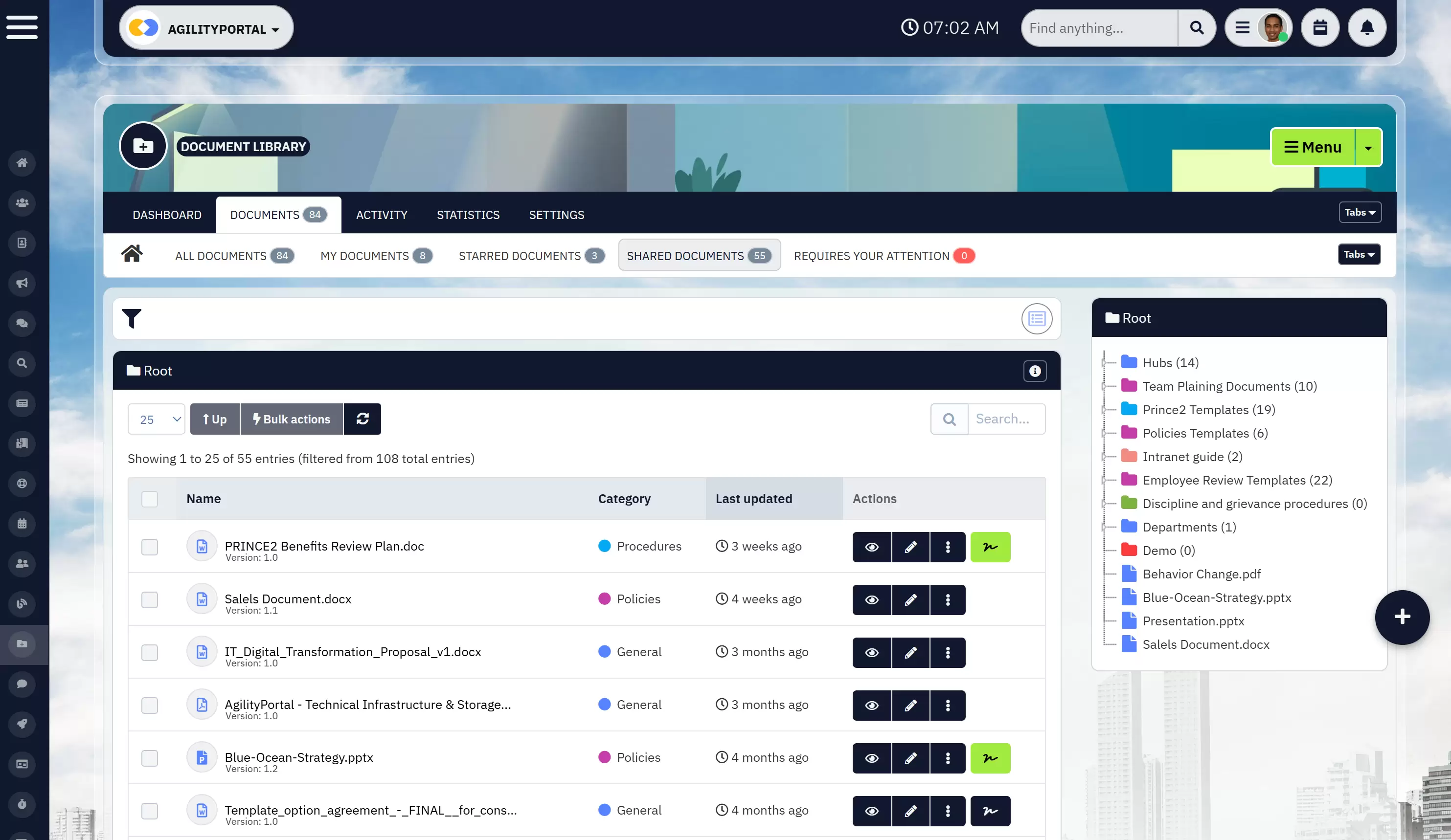Switch to the STATISTICS tab
1451x840 pixels.
pyautogui.click(x=468, y=215)
